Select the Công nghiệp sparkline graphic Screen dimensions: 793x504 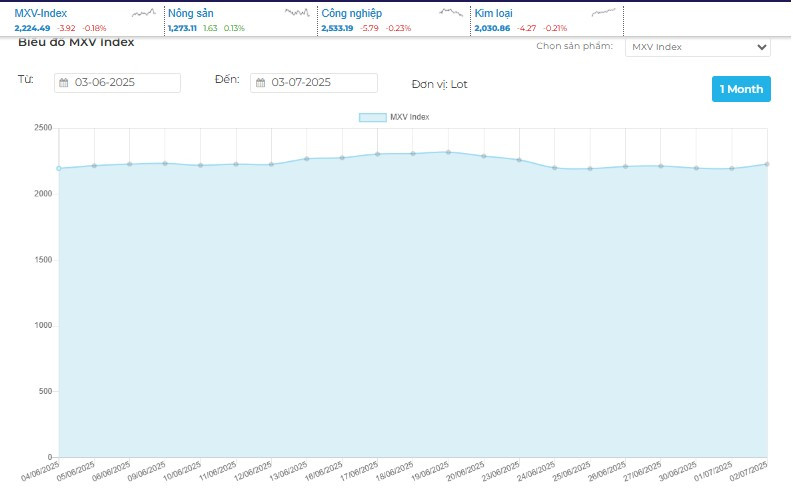[x=451, y=13]
